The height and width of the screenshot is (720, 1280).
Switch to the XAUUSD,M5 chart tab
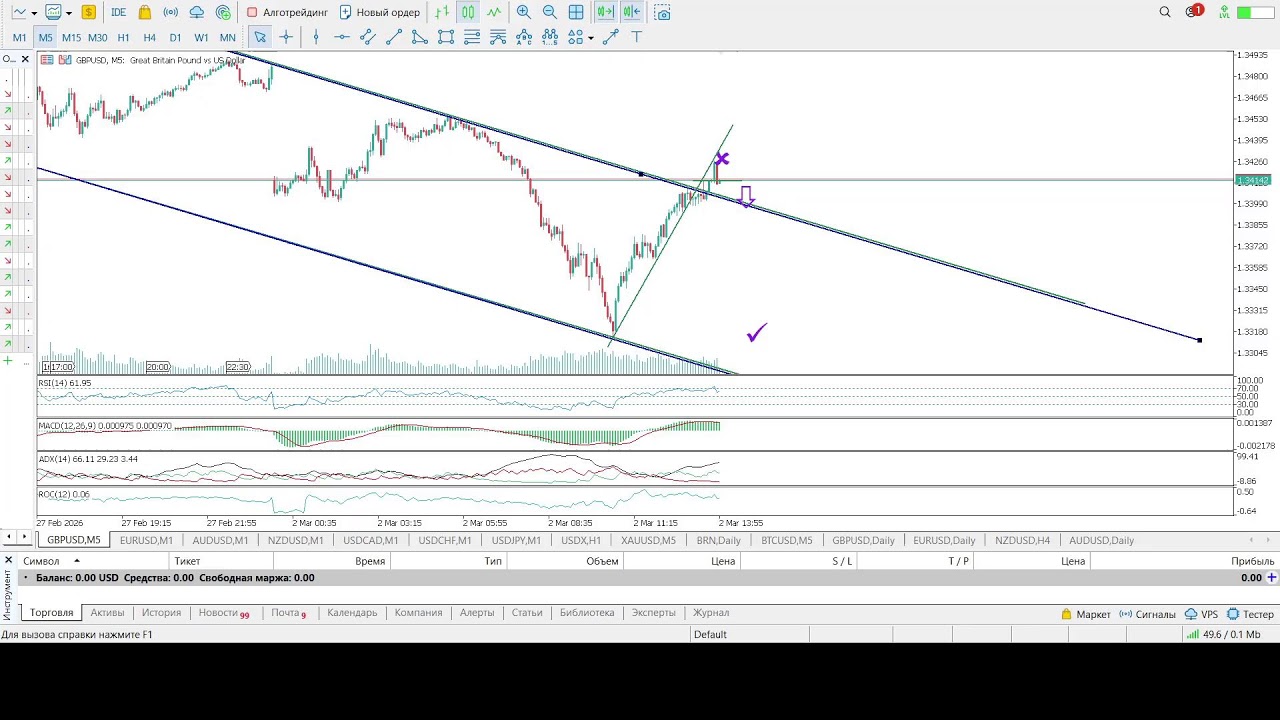coord(648,540)
